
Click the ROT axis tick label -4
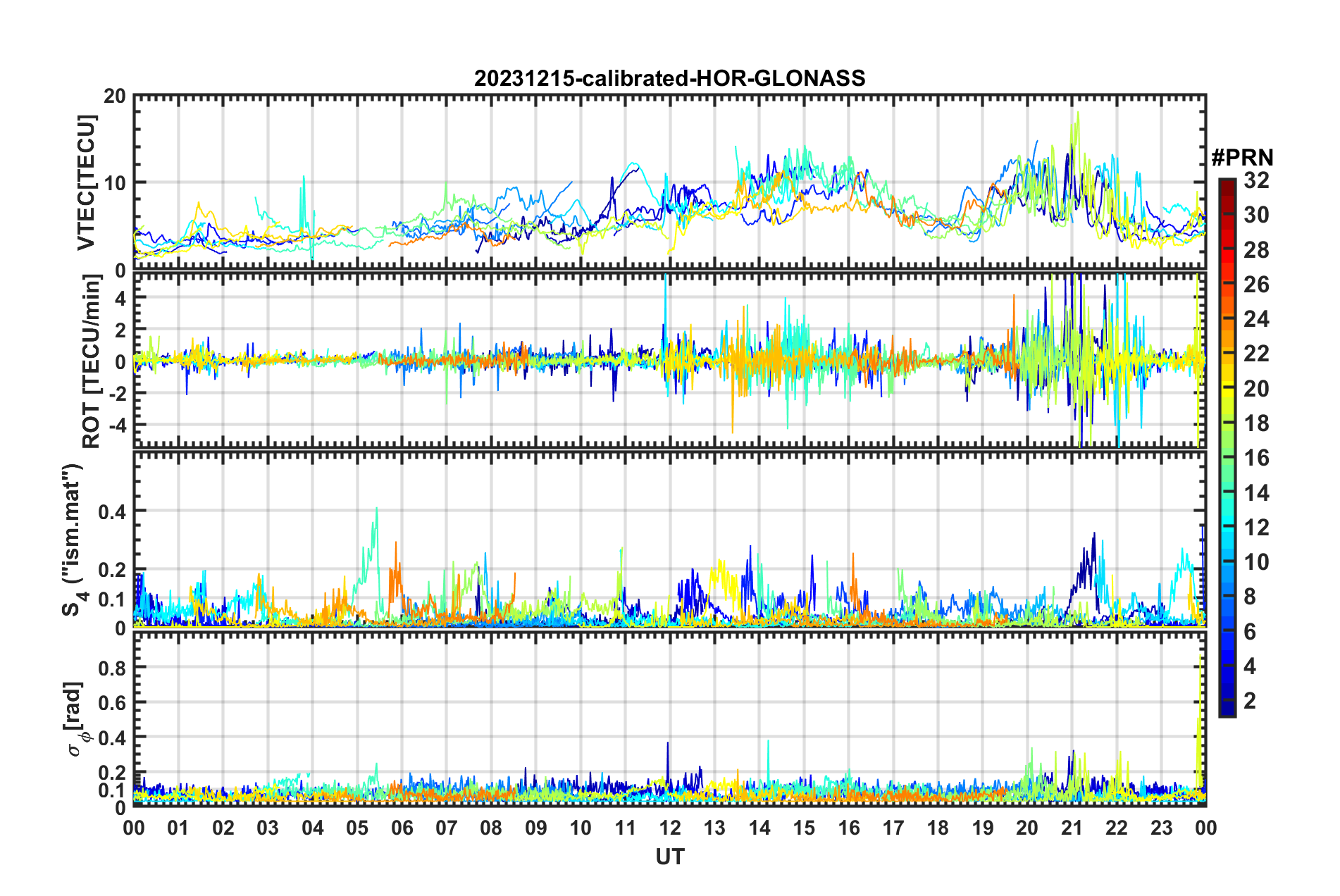pos(116,426)
